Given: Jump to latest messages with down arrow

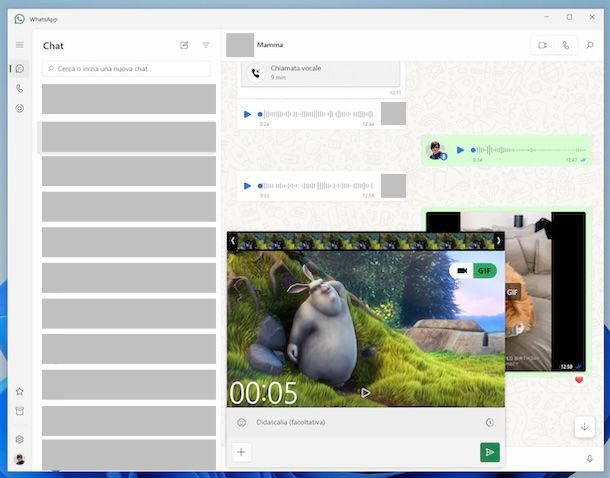Looking at the screenshot, I should 584,427.
